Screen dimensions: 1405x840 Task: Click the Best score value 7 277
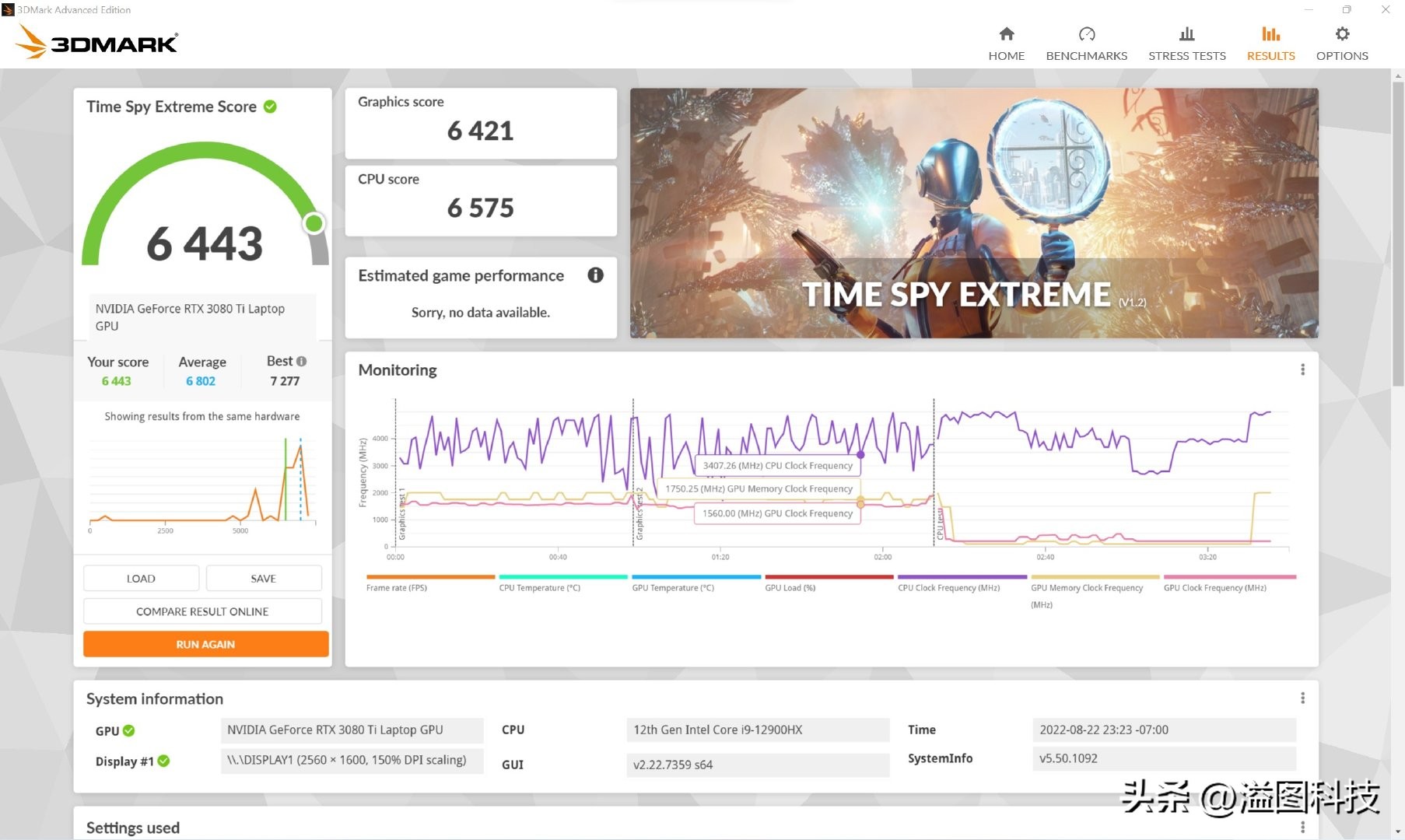click(x=285, y=381)
